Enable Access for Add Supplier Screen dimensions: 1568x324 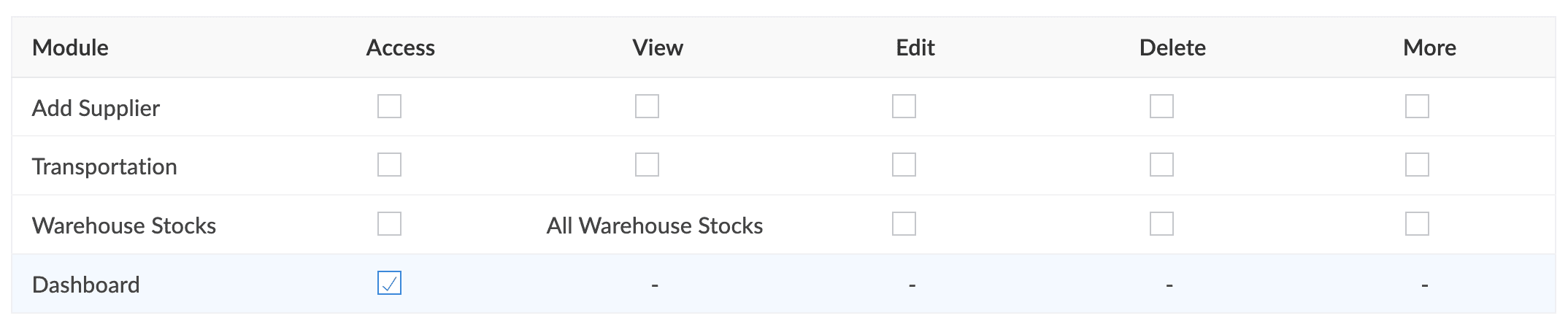coord(389,107)
